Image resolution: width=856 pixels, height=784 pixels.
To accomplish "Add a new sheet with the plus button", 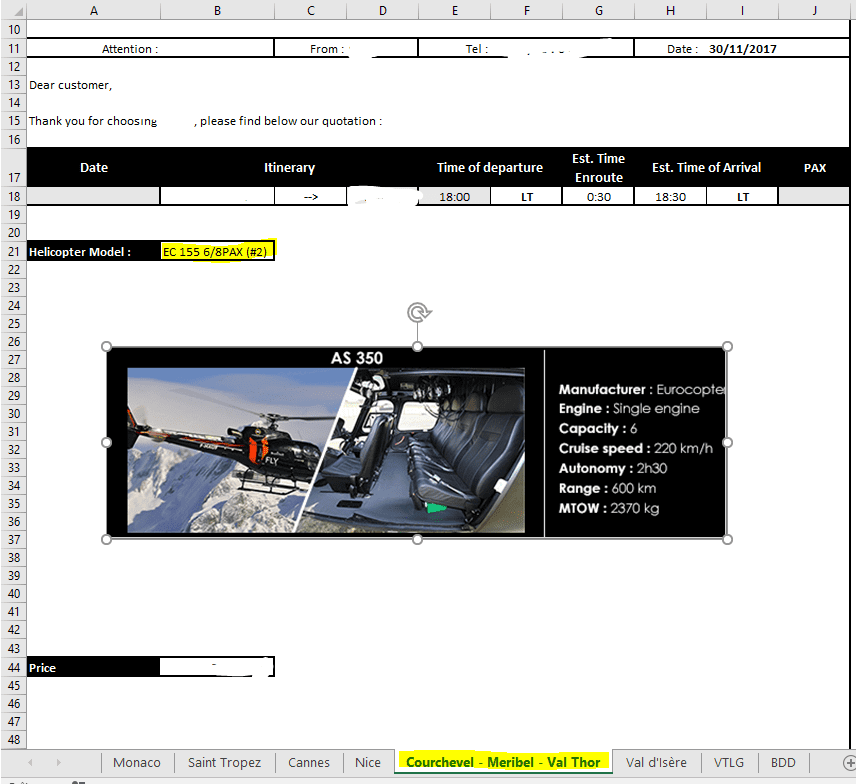I will point(849,763).
